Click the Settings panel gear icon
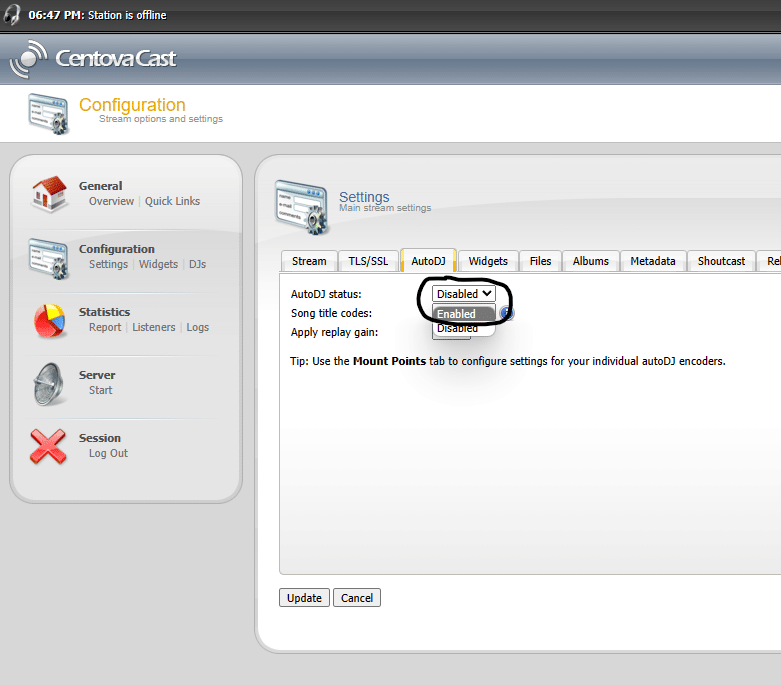The image size is (781, 685). tap(302, 207)
